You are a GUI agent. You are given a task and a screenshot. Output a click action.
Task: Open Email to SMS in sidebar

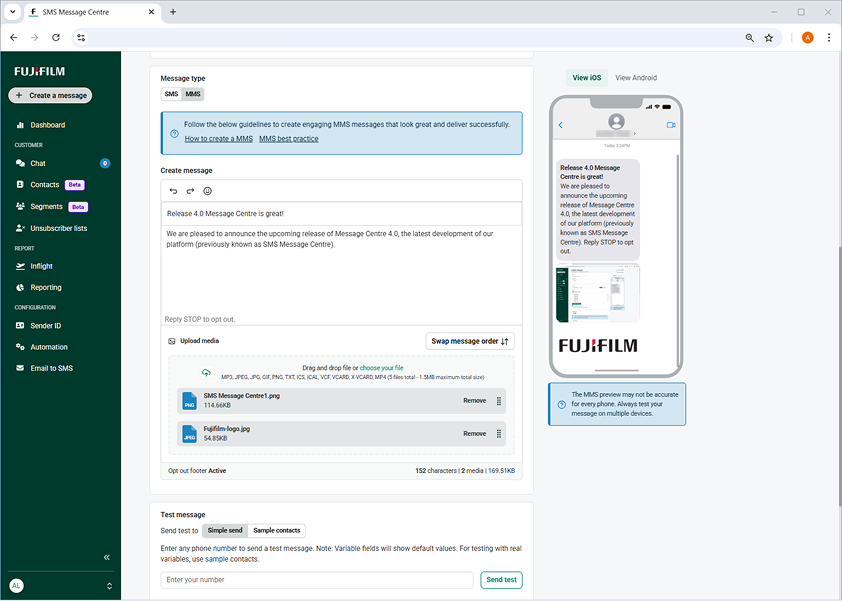click(x=52, y=368)
